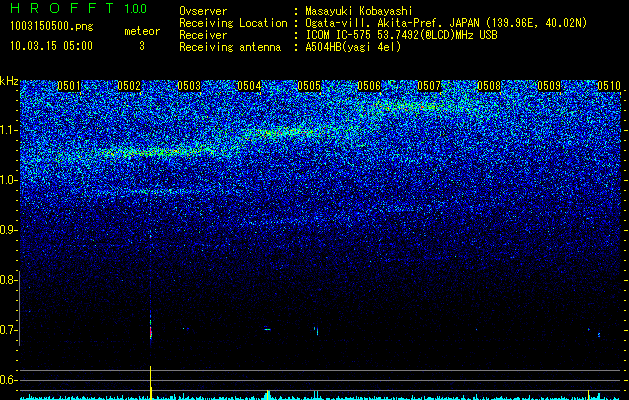Click the 'Ovserver' field label
The image size is (629, 400).
pos(203,11)
